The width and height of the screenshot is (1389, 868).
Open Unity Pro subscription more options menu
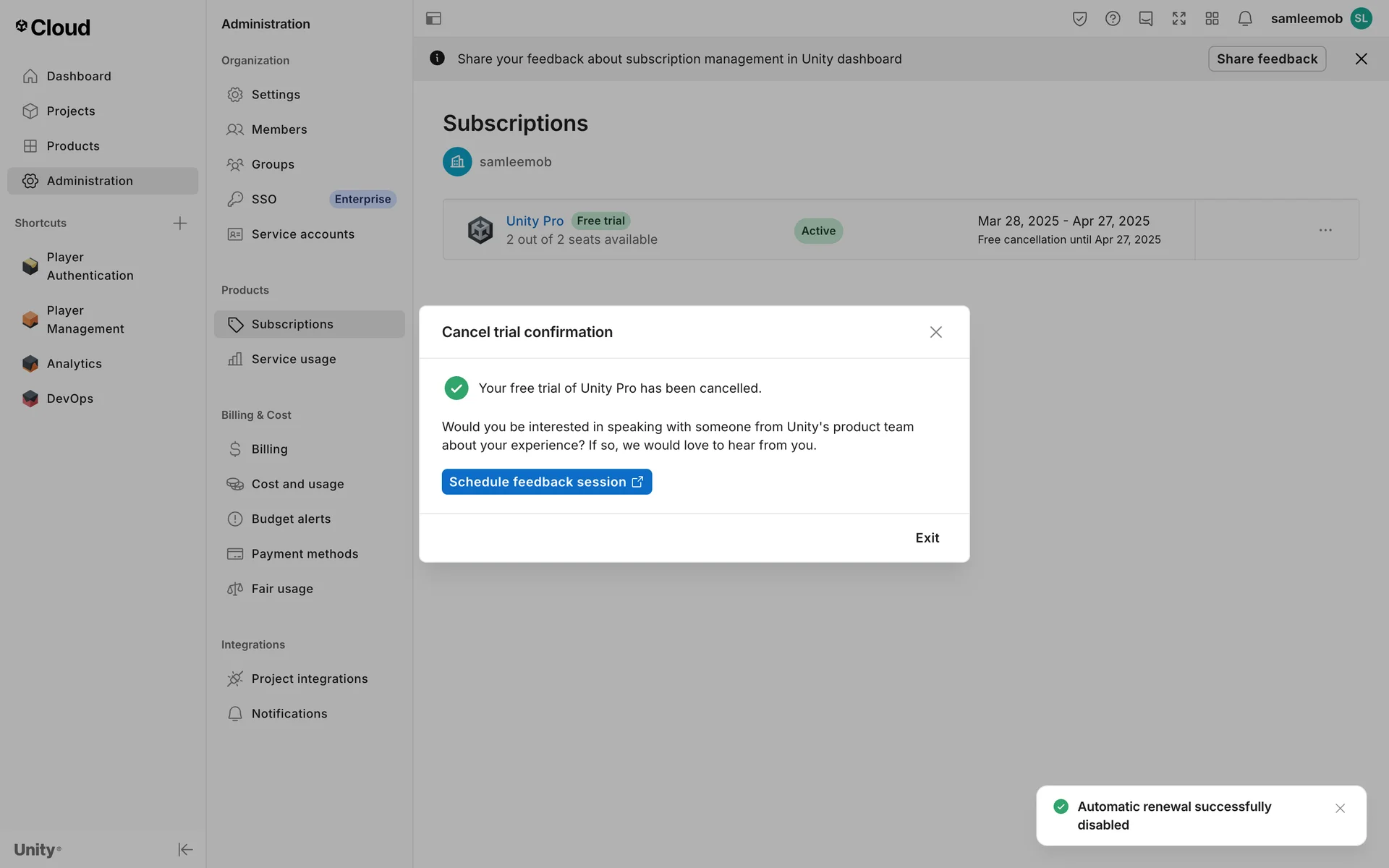(x=1325, y=230)
